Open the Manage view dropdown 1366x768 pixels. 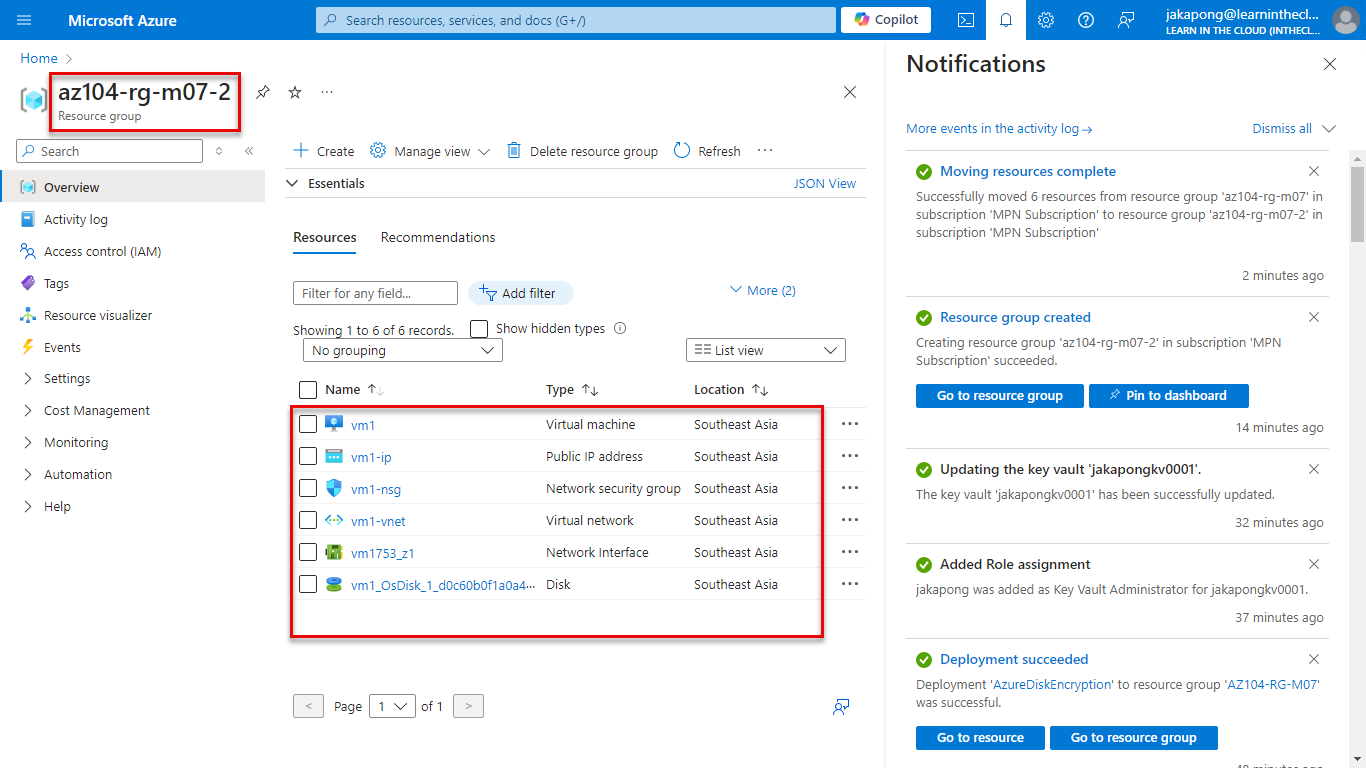click(x=430, y=151)
